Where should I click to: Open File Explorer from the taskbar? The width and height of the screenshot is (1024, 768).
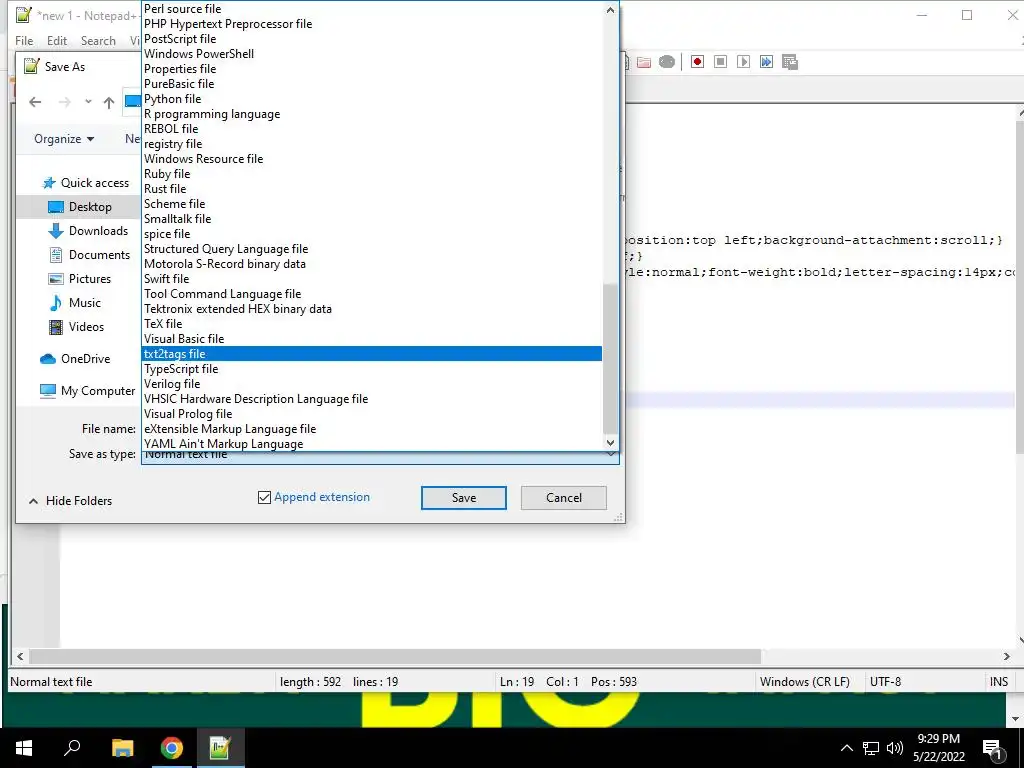pyautogui.click(x=122, y=748)
